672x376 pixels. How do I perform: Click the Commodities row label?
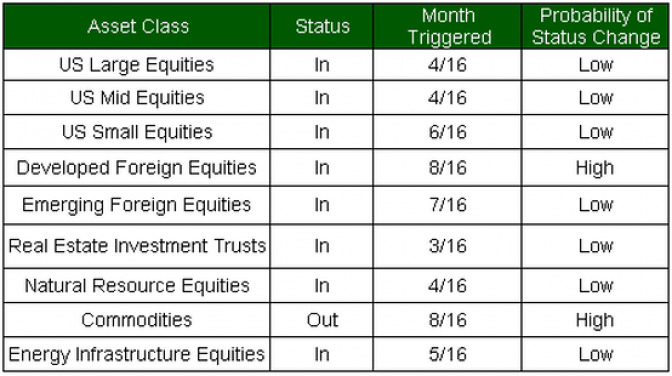coord(137,320)
